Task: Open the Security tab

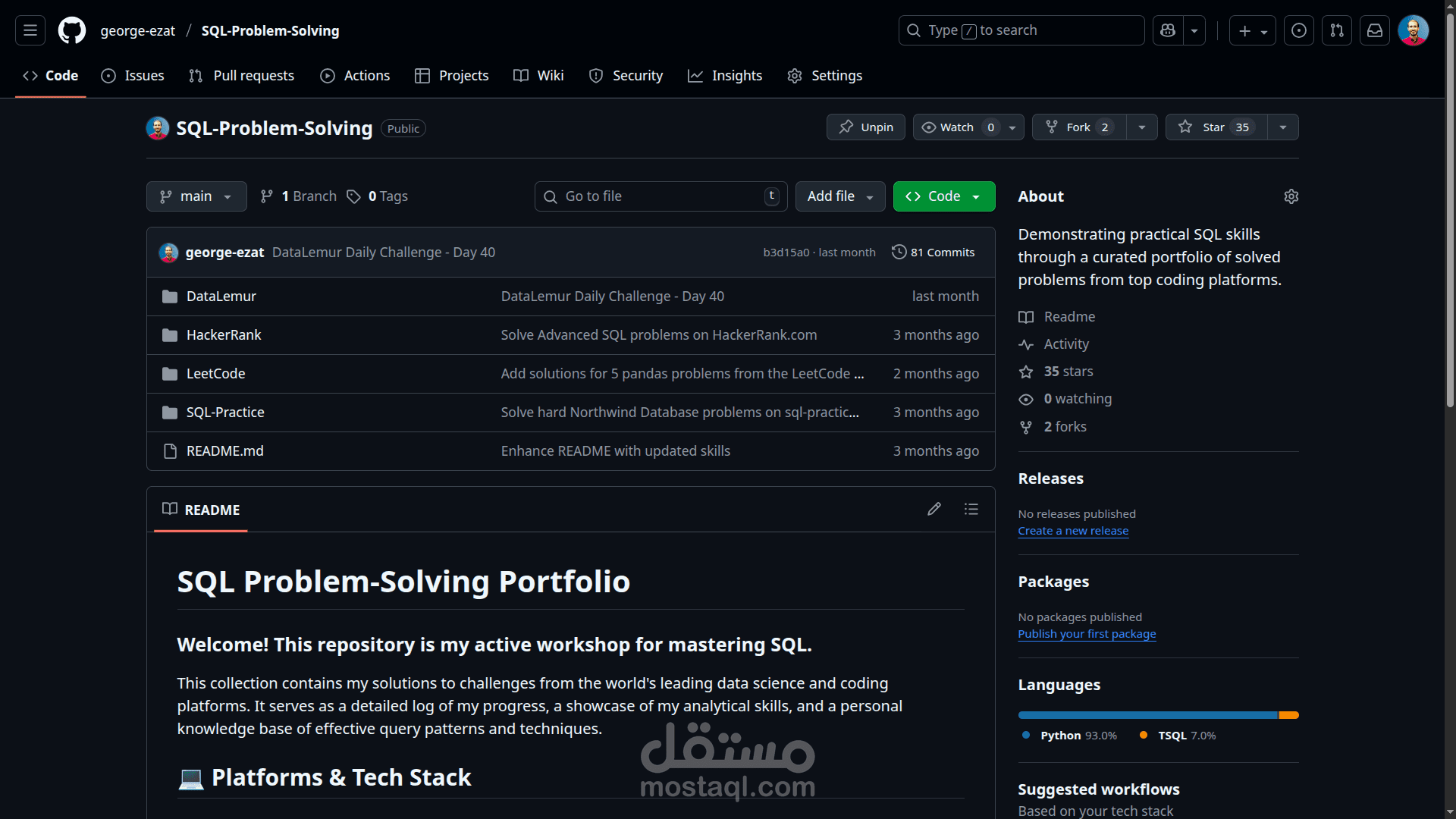Action: 626,76
